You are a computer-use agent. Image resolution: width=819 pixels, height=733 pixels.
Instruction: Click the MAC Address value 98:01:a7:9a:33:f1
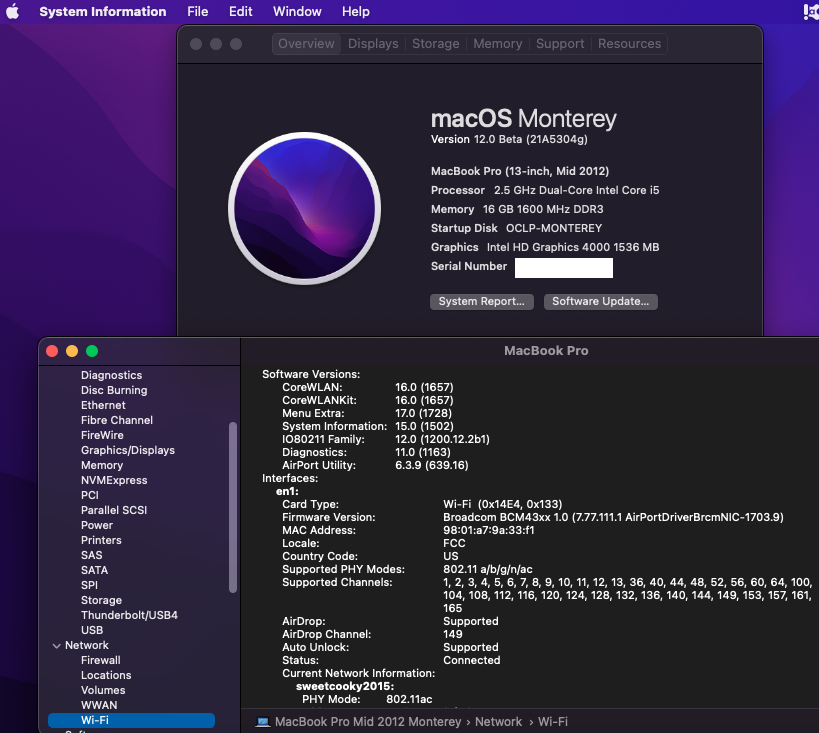point(488,530)
